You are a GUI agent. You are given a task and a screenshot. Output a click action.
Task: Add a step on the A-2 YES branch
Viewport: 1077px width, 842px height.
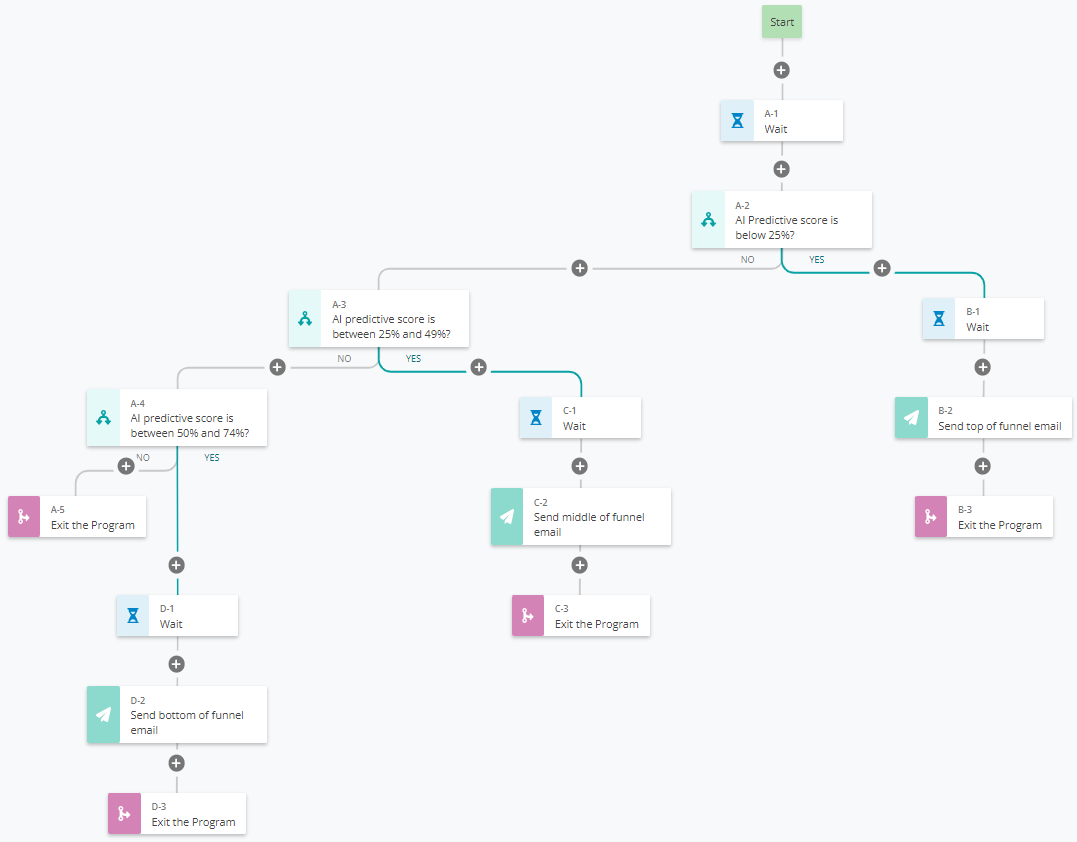click(882, 269)
